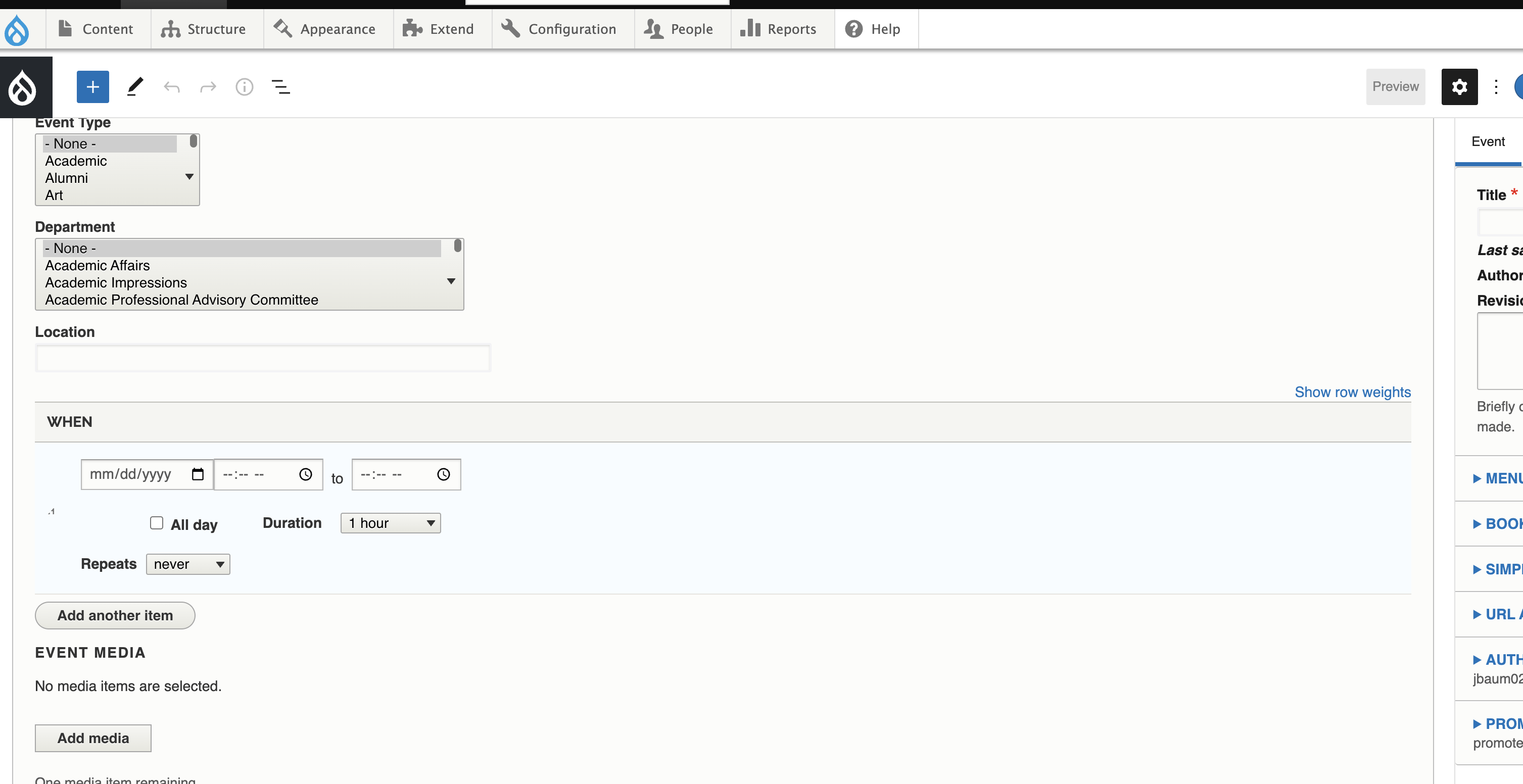Click the undo arrow icon
The width and height of the screenshot is (1523, 784).
(x=171, y=87)
